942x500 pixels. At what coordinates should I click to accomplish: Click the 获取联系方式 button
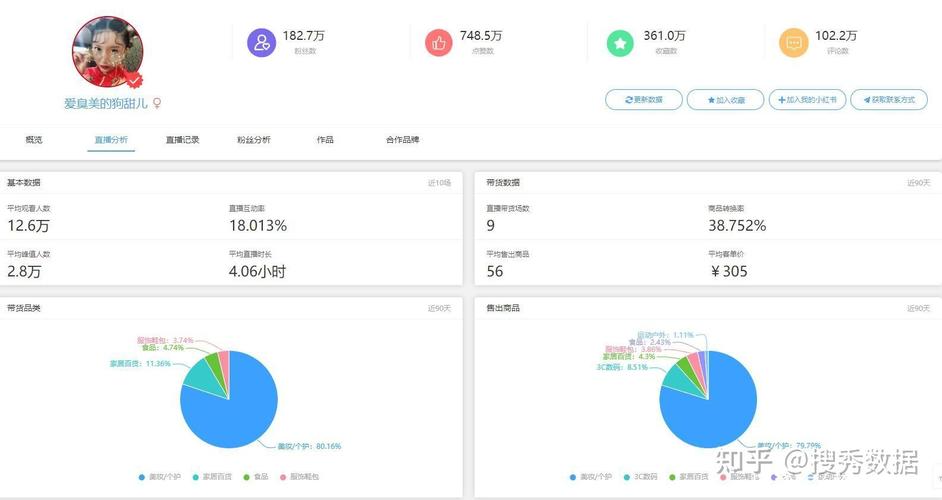pos(888,100)
